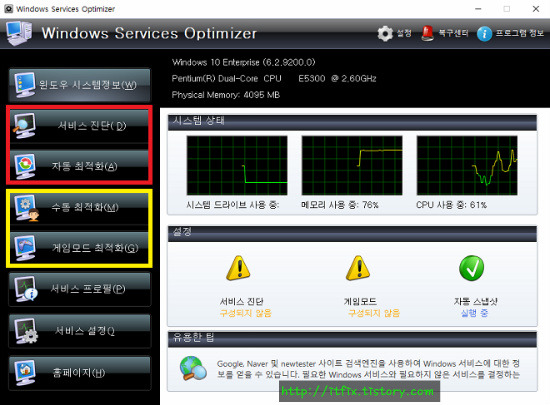Click the 시스템 상태 section header
The image size is (550, 405).
(352, 122)
